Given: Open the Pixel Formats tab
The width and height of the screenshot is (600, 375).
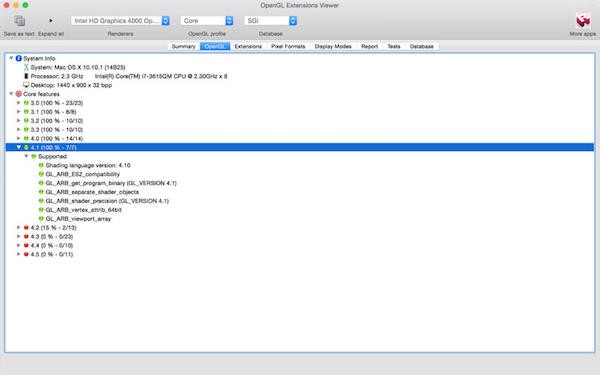Looking at the screenshot, I should 288,46.
